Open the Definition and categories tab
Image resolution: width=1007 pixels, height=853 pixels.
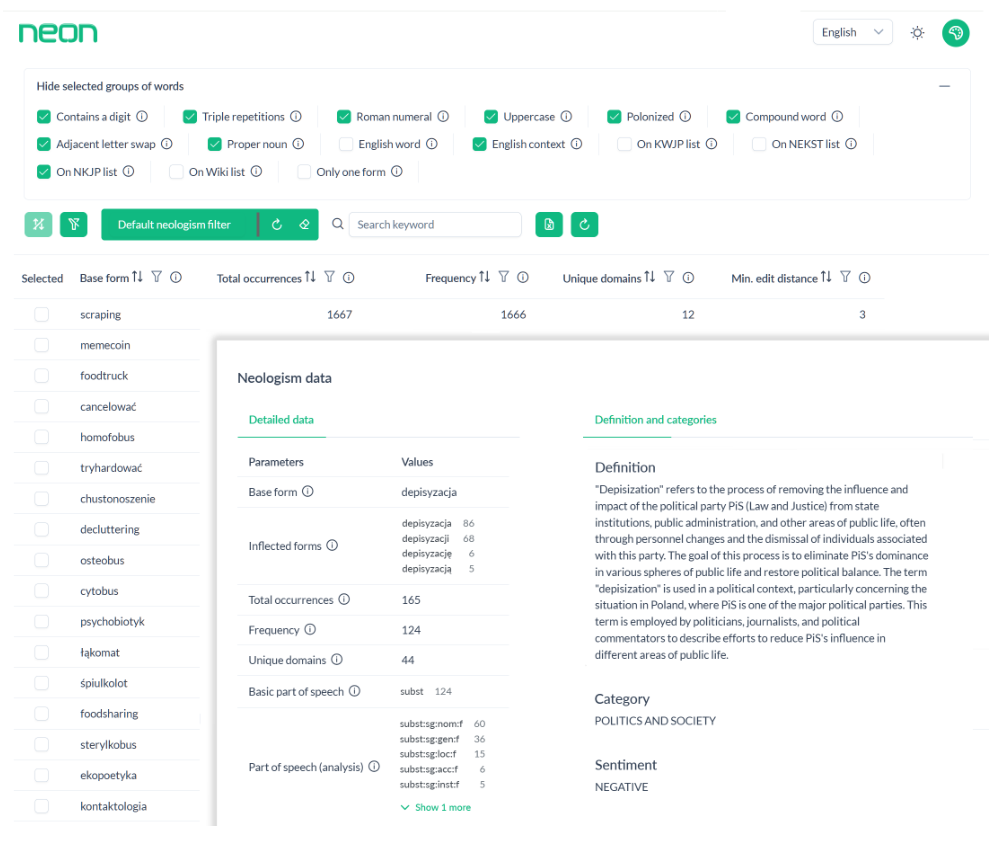(655, 420)
